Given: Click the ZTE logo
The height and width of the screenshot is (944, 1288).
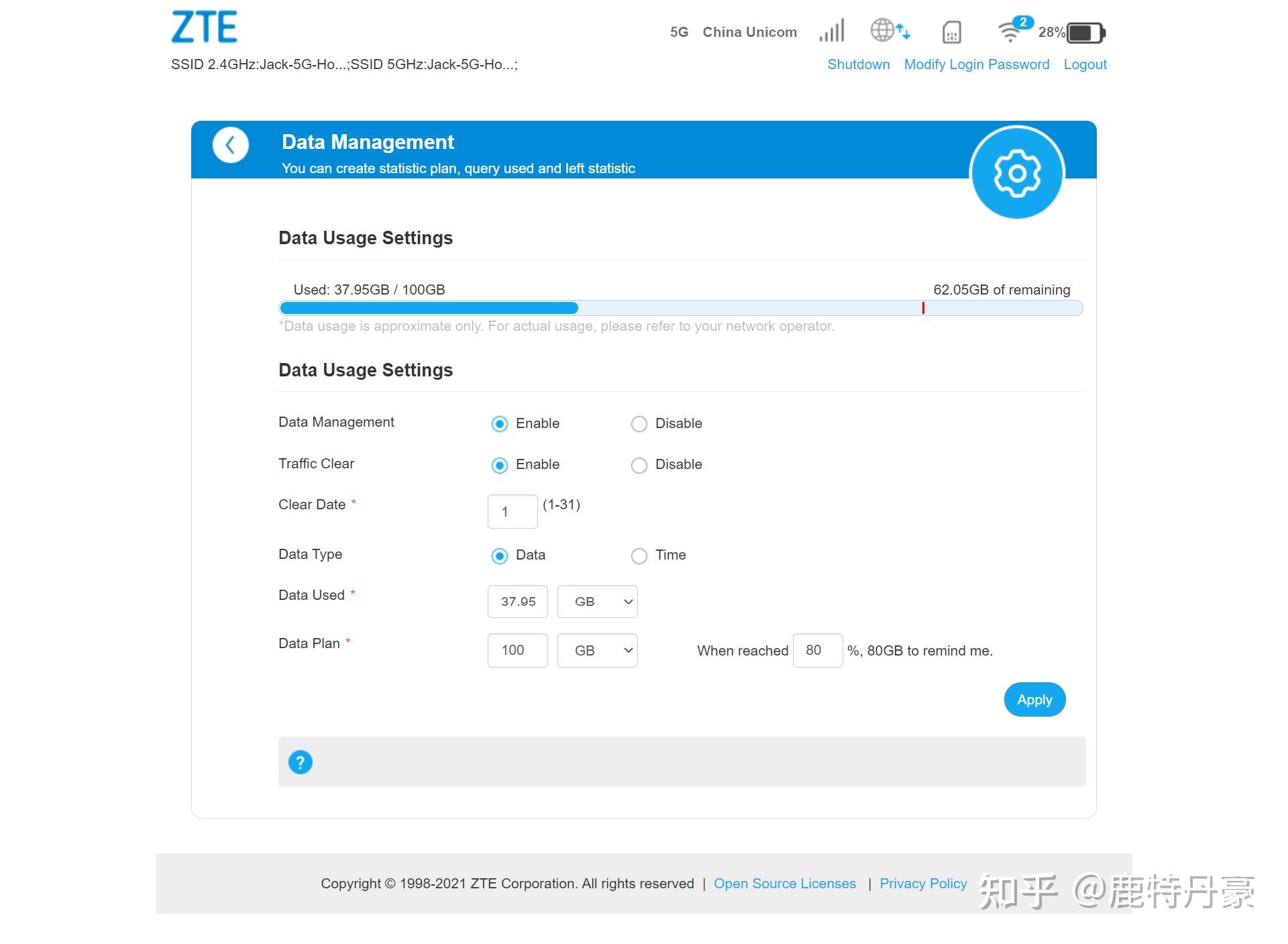Looking at the screenshot, I should tap(204, 28).
